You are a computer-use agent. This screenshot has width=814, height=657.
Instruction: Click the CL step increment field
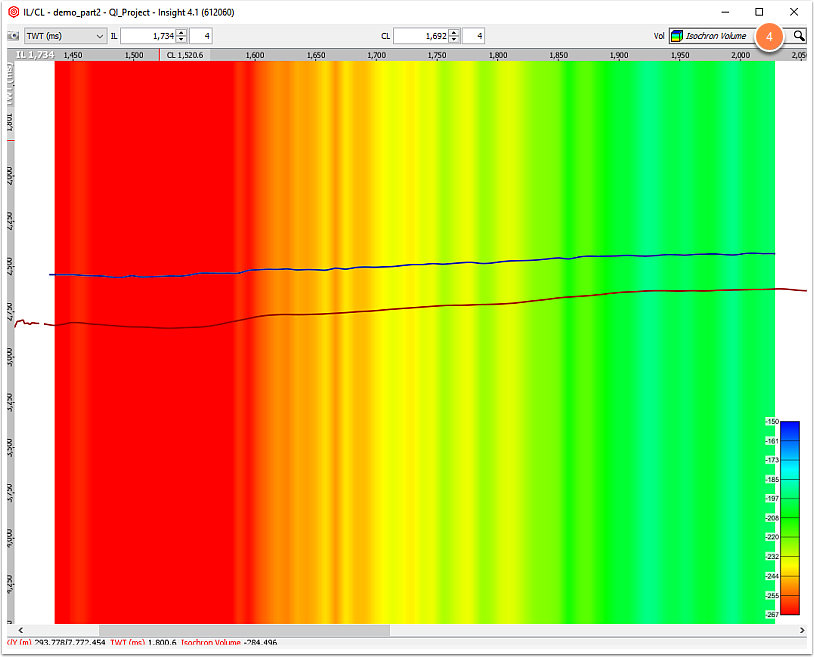click(x=473, y=36)
